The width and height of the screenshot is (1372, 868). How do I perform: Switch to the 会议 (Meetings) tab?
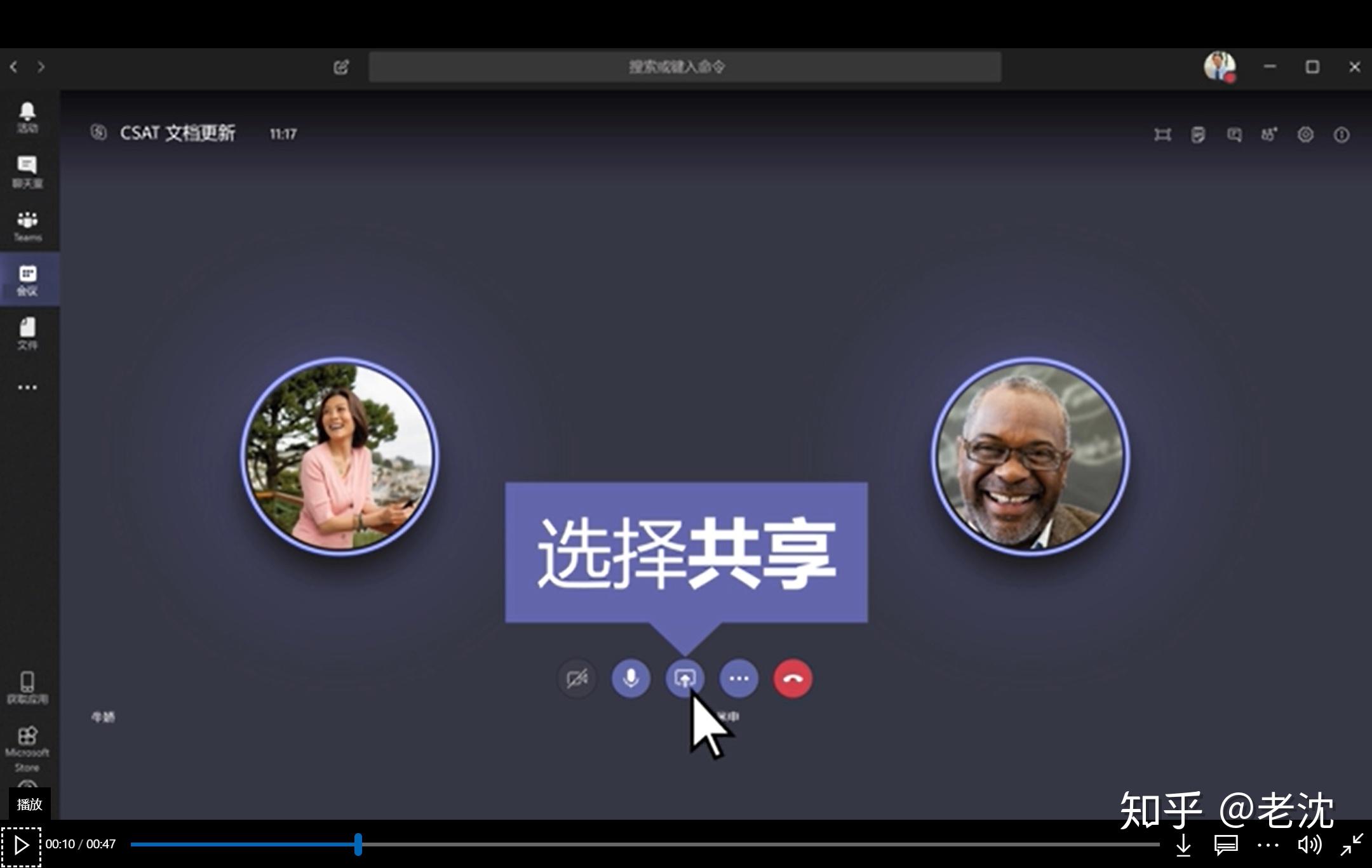coord(27,279)
